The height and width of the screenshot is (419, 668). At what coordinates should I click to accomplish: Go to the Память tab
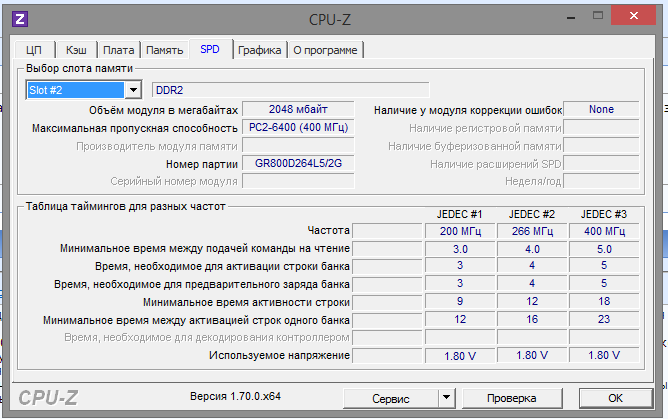click(x=164, y=49)
